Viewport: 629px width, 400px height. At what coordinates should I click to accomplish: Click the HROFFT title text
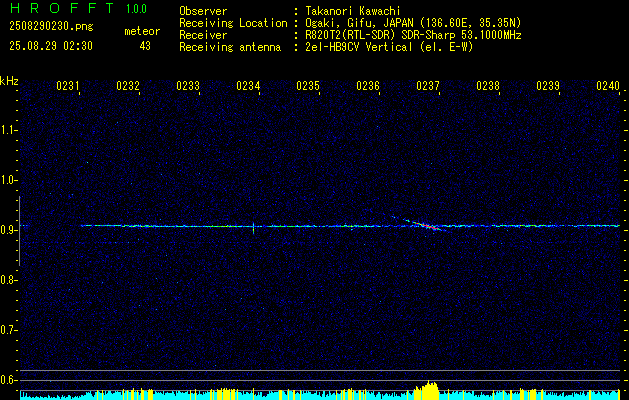[61, 8]
